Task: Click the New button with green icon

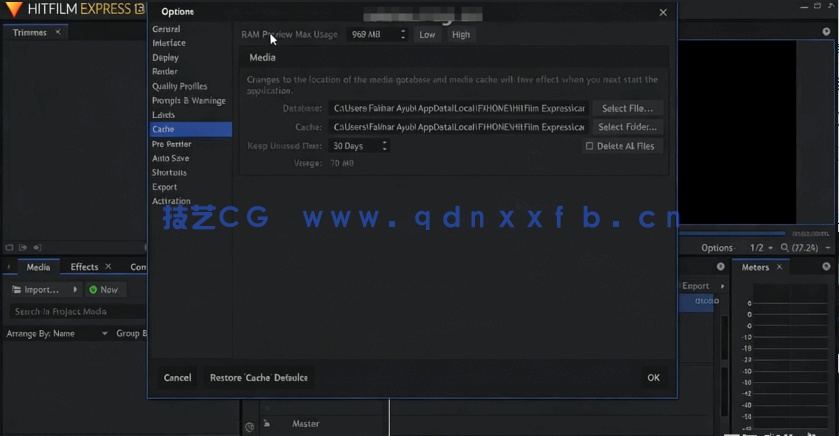Action: click(103, 289)
